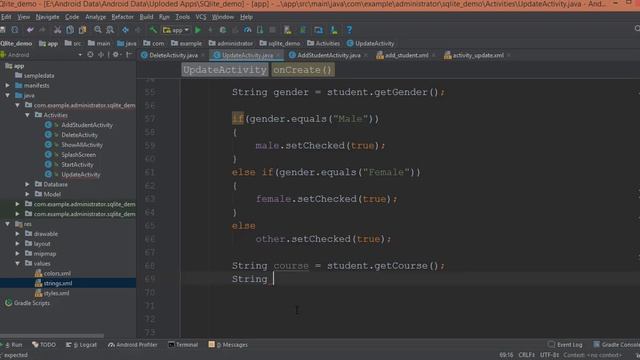Collapse the java folder
This screenshot has height=360, width=640.
click(8, 96)
